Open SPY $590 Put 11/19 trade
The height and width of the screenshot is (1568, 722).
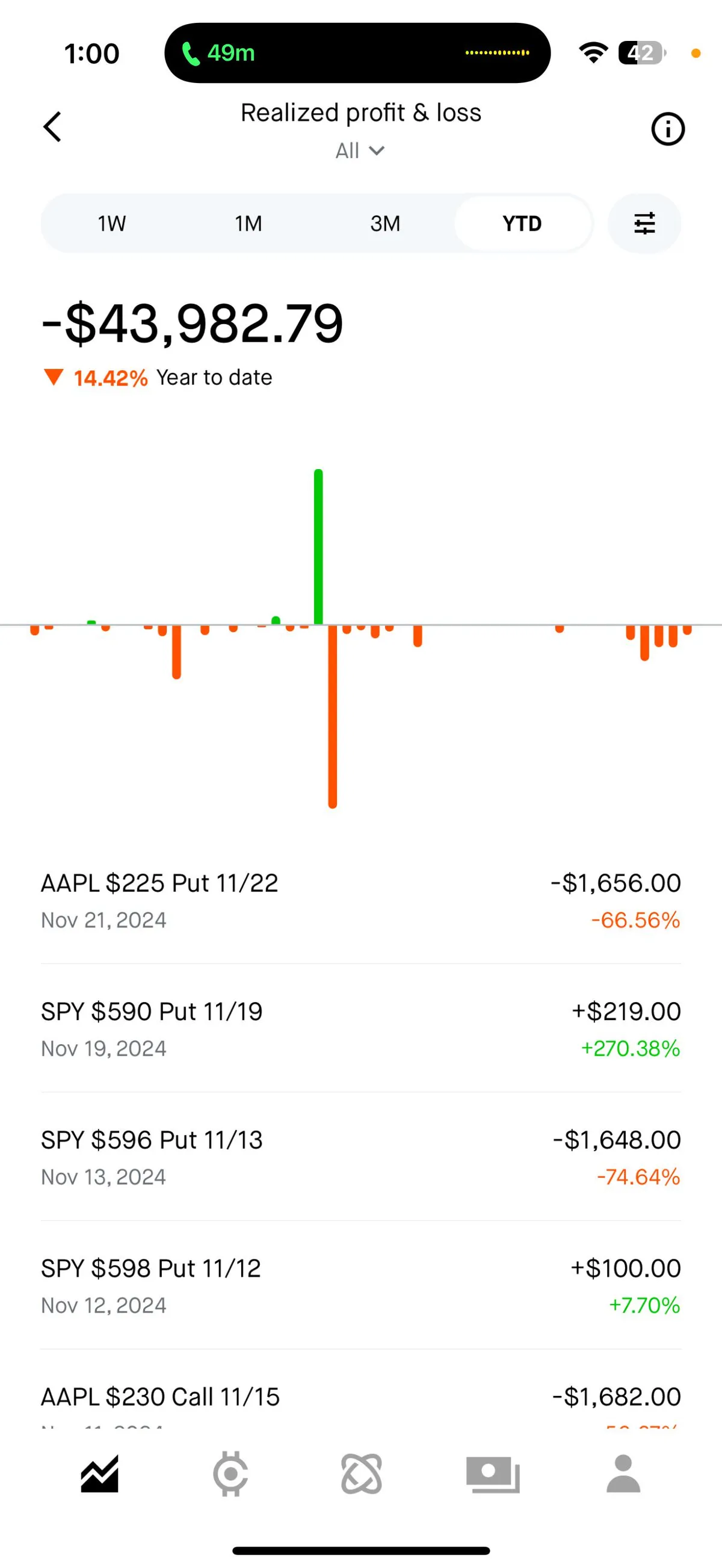pos(360,1028)
